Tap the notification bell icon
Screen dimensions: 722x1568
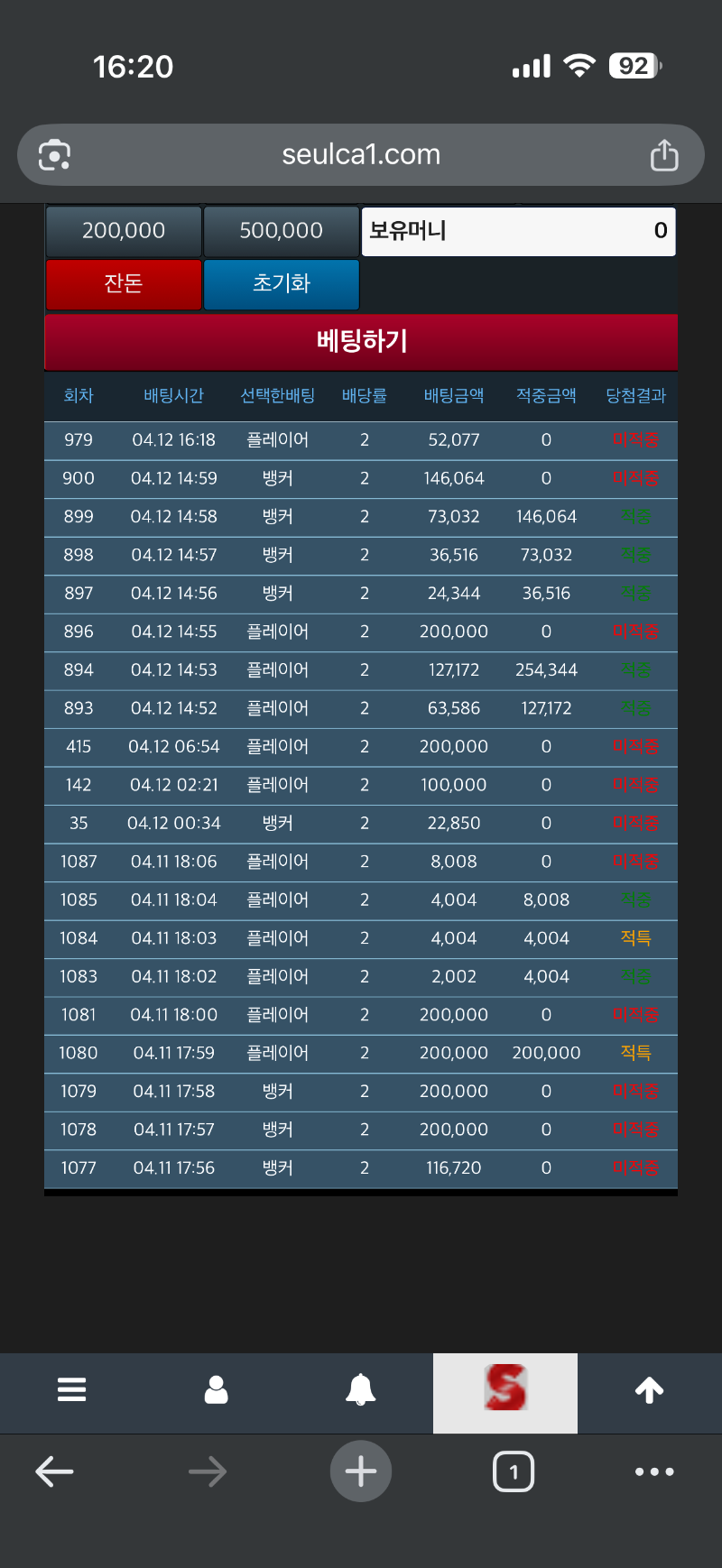click(361, 1389)
